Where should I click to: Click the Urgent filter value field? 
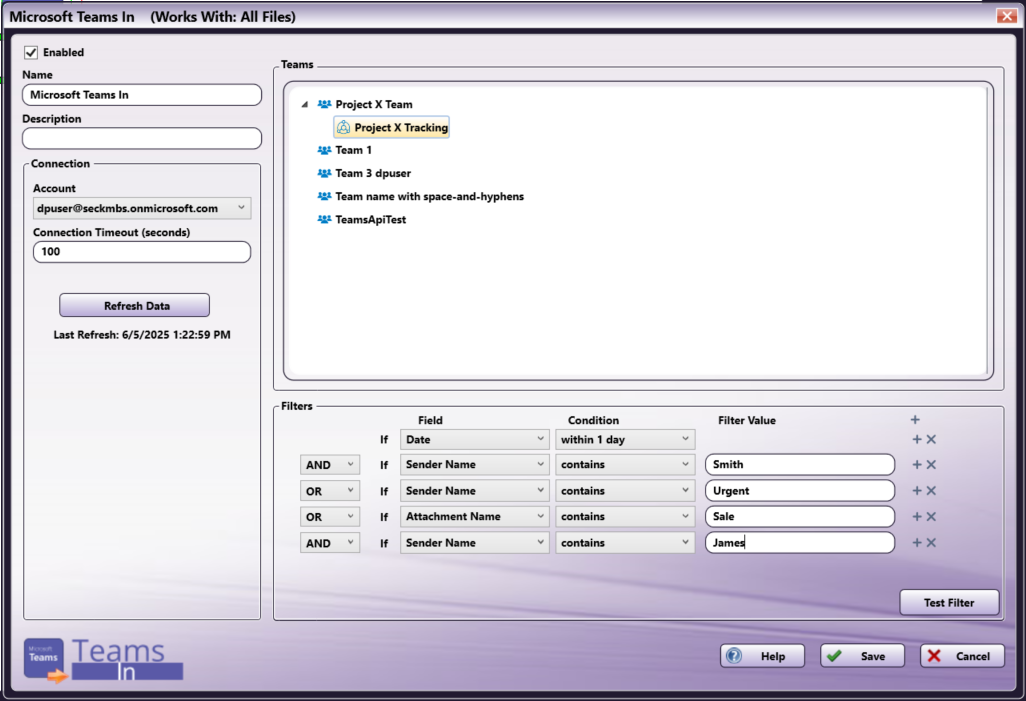(x=800, y=491)
